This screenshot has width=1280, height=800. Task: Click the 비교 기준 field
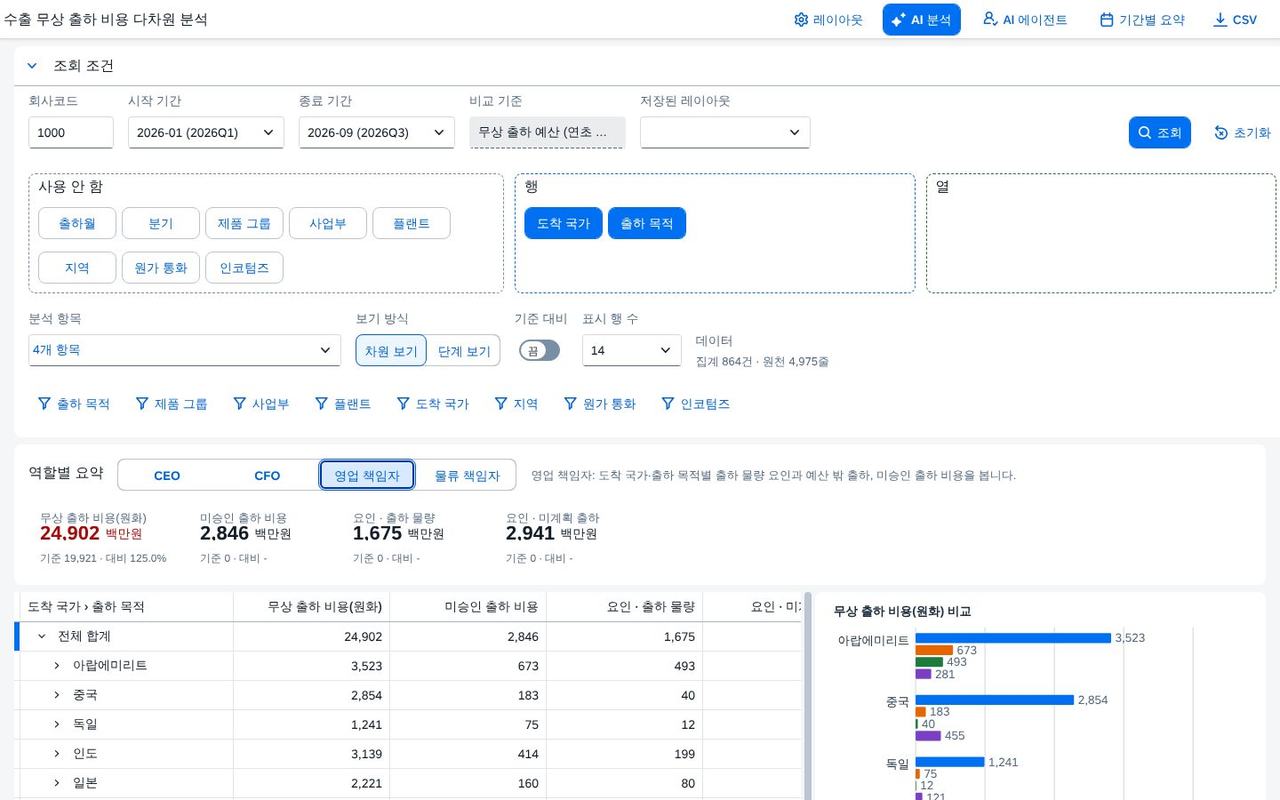548,133
